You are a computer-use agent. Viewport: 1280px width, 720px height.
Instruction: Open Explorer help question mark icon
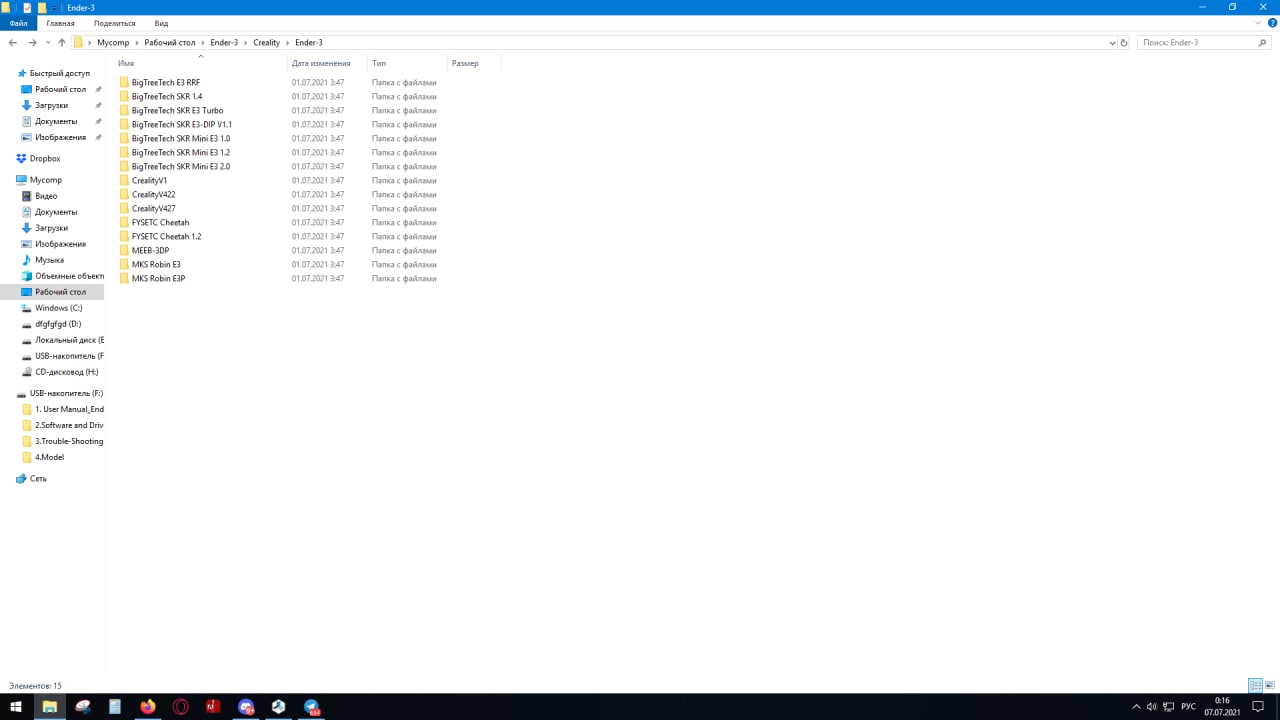(x=1272, y=23)
